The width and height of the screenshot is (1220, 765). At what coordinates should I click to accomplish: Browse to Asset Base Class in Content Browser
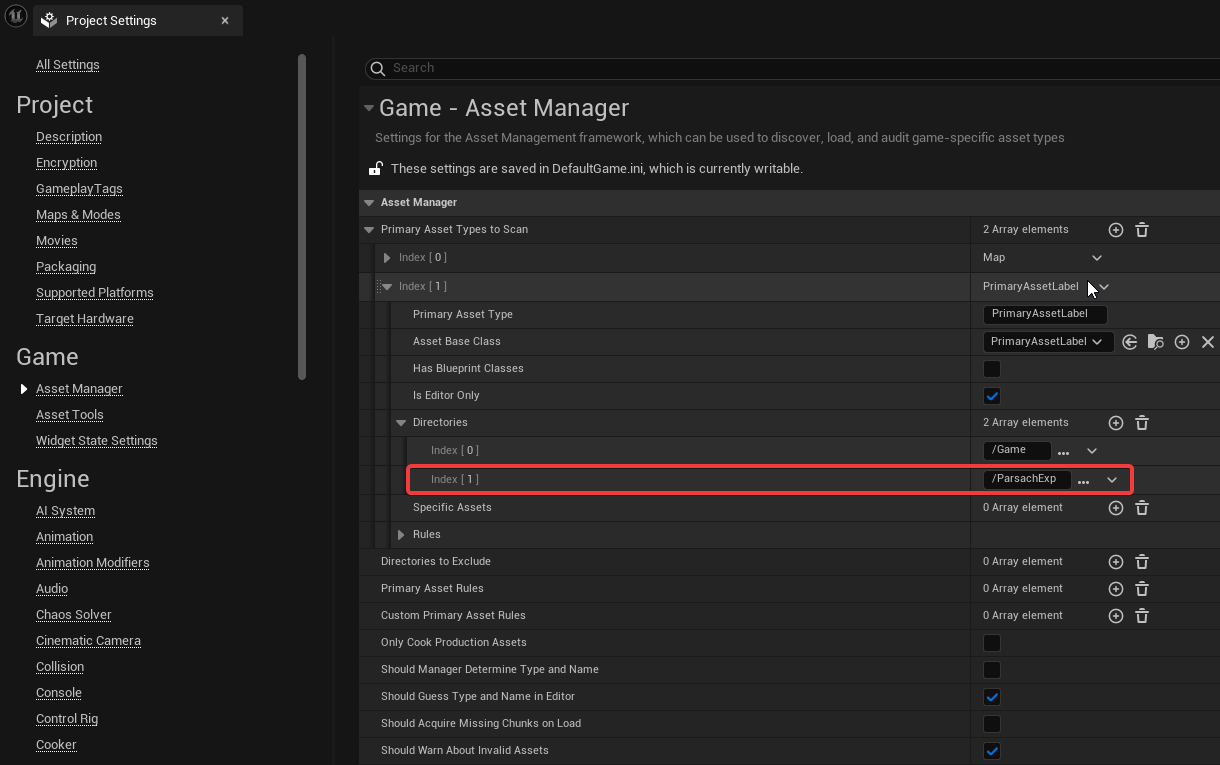pyautogui.click(x=1156, y=342)
